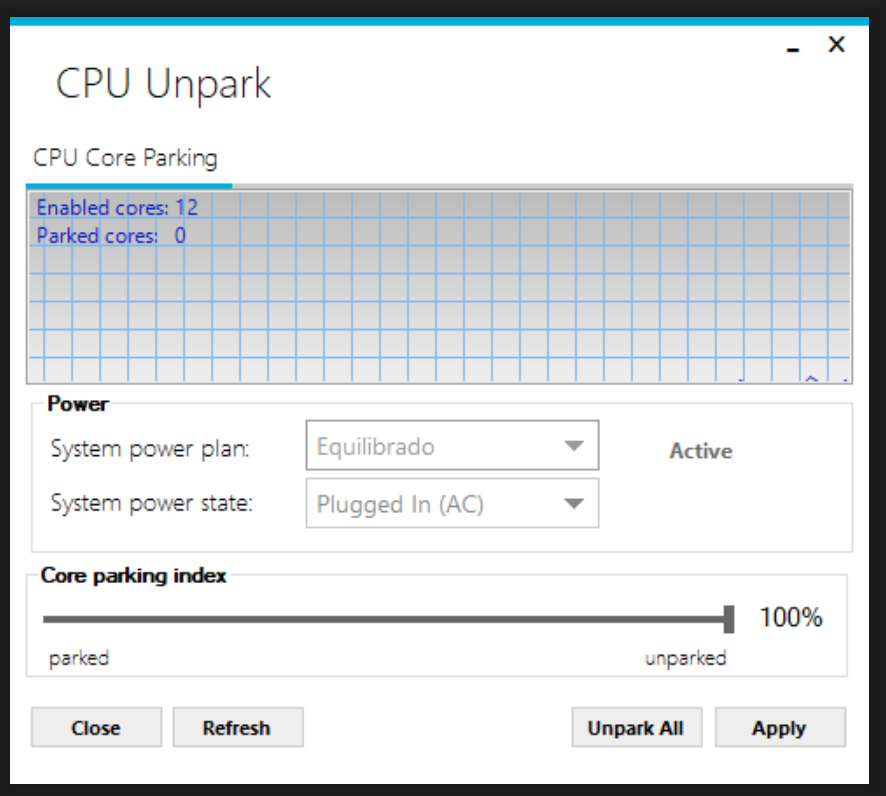Minimize the CPU Unpark window
886x796 pixels.
pos(794,47)
